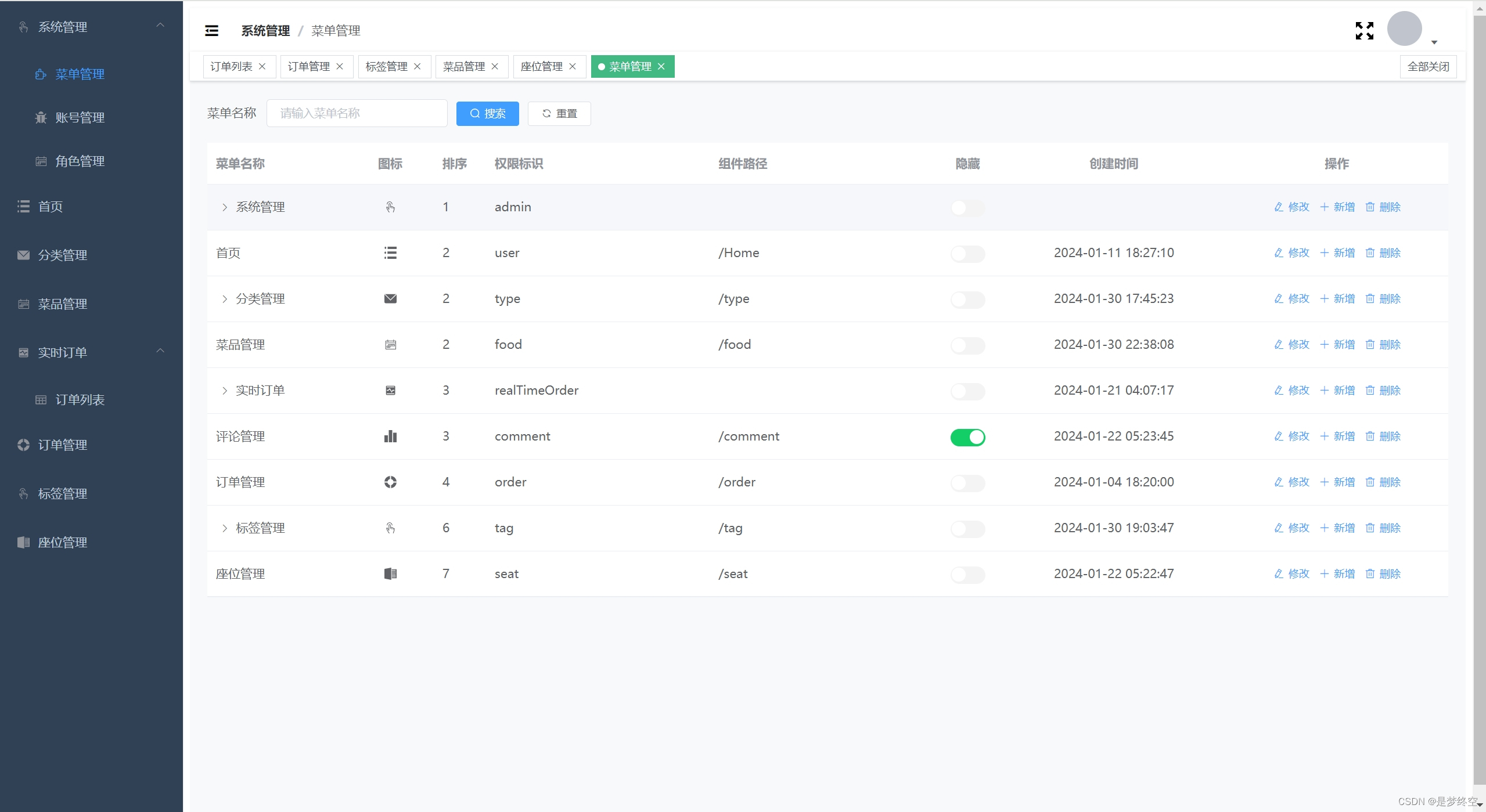Viewport: 1486px width, 812px height.
Task: Open 订单列表 in the sidebar
Action: [x=91, y=400]
